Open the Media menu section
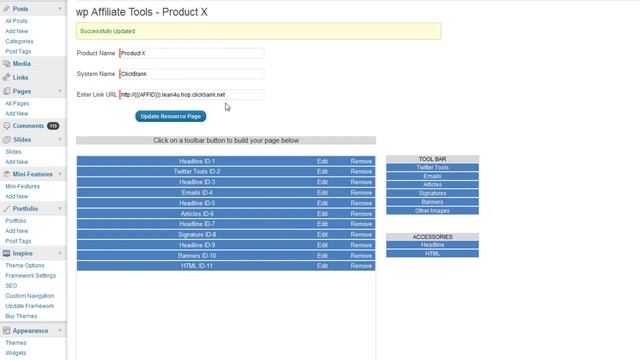This screenshot has width=640, height=360. [x=22, y=64]
